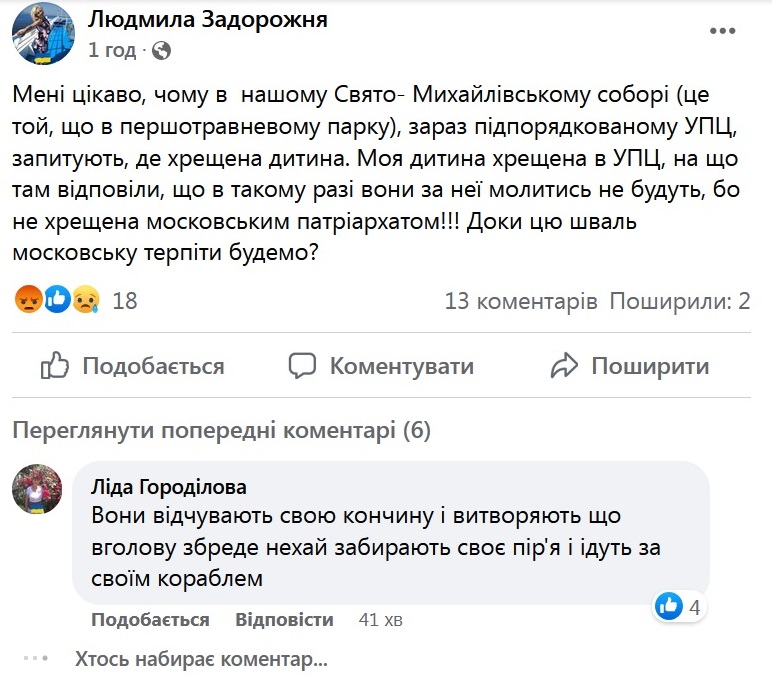This screenshot has height=676, width=772.
Task: Click the blue like badge on comment
Action: [668, 606]
